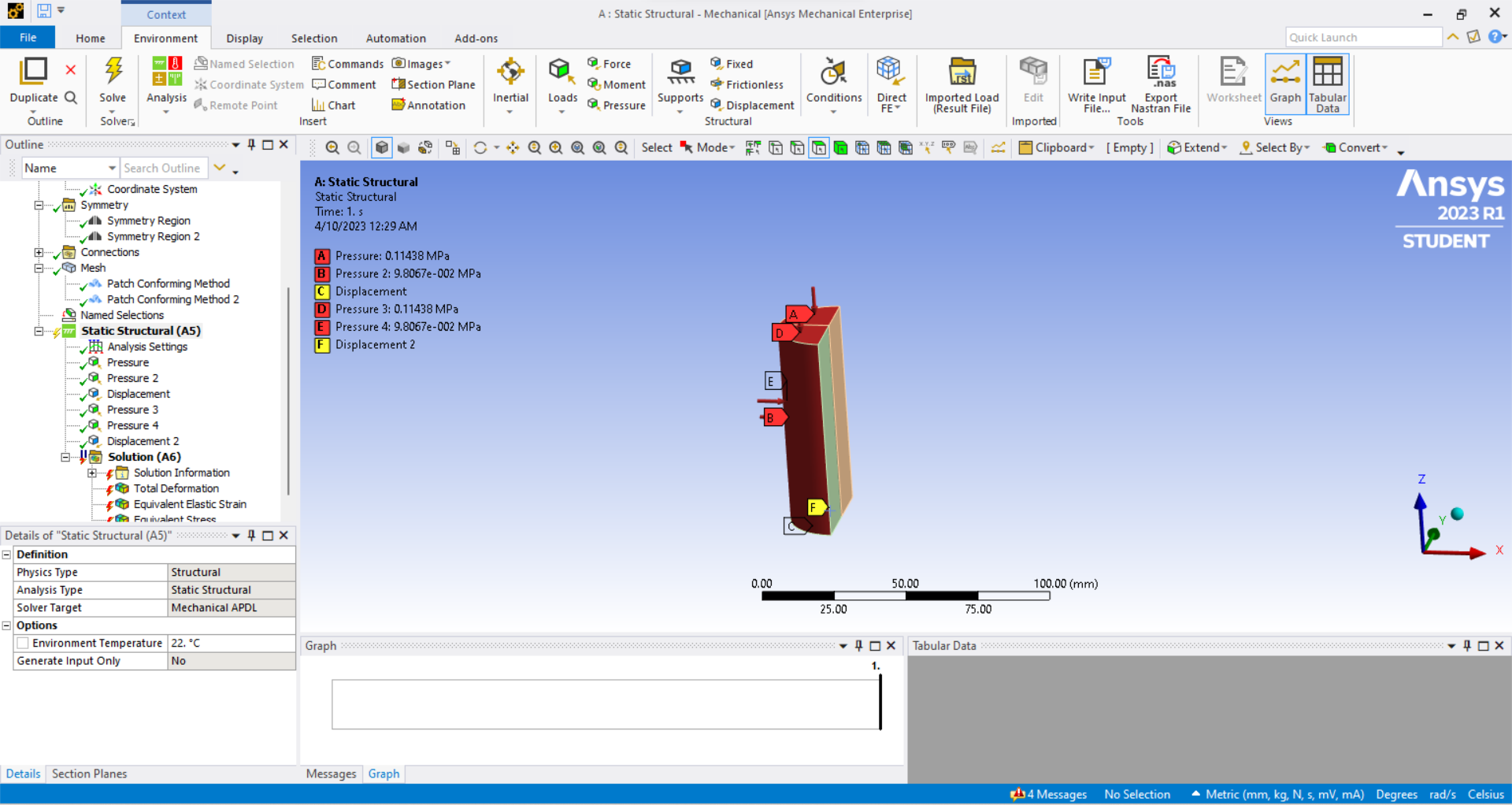Click the Duplicate icon
The image size is (1512, 805).
(34, 71)
